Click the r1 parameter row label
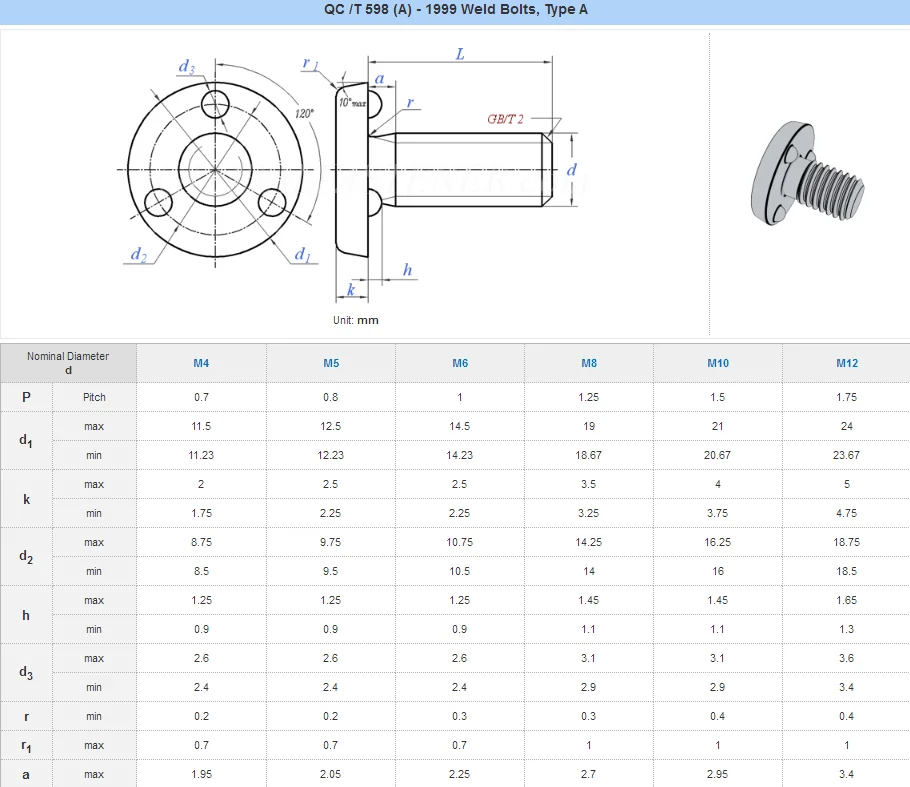Viewport: 910px width, 787px height. 26,746
